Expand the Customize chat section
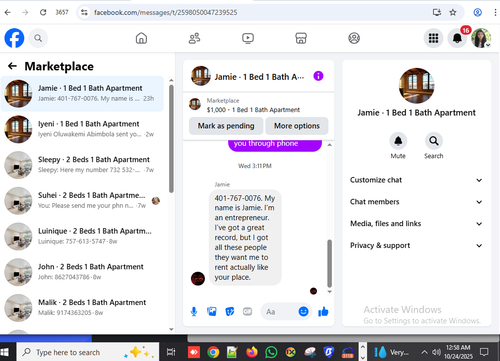 [416, 180]
